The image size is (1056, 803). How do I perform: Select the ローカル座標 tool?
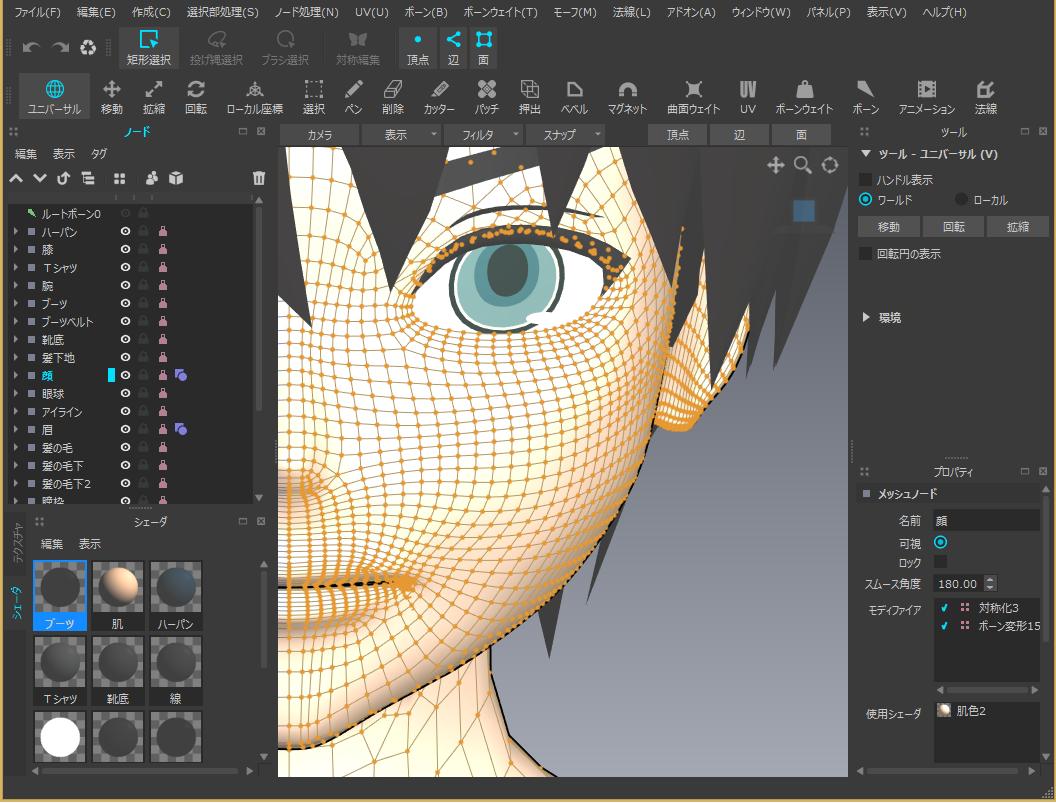pos(255,96)
